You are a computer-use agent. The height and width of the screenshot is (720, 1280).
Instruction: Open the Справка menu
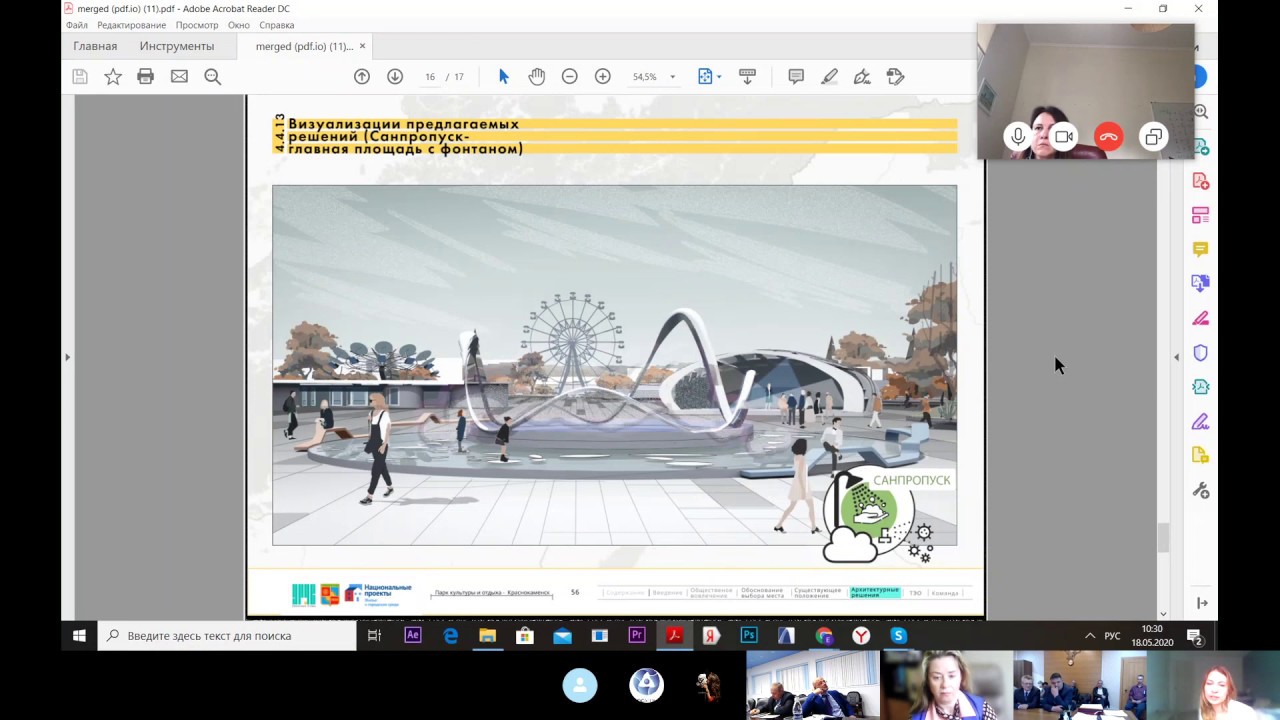click(x=277, y=25)
